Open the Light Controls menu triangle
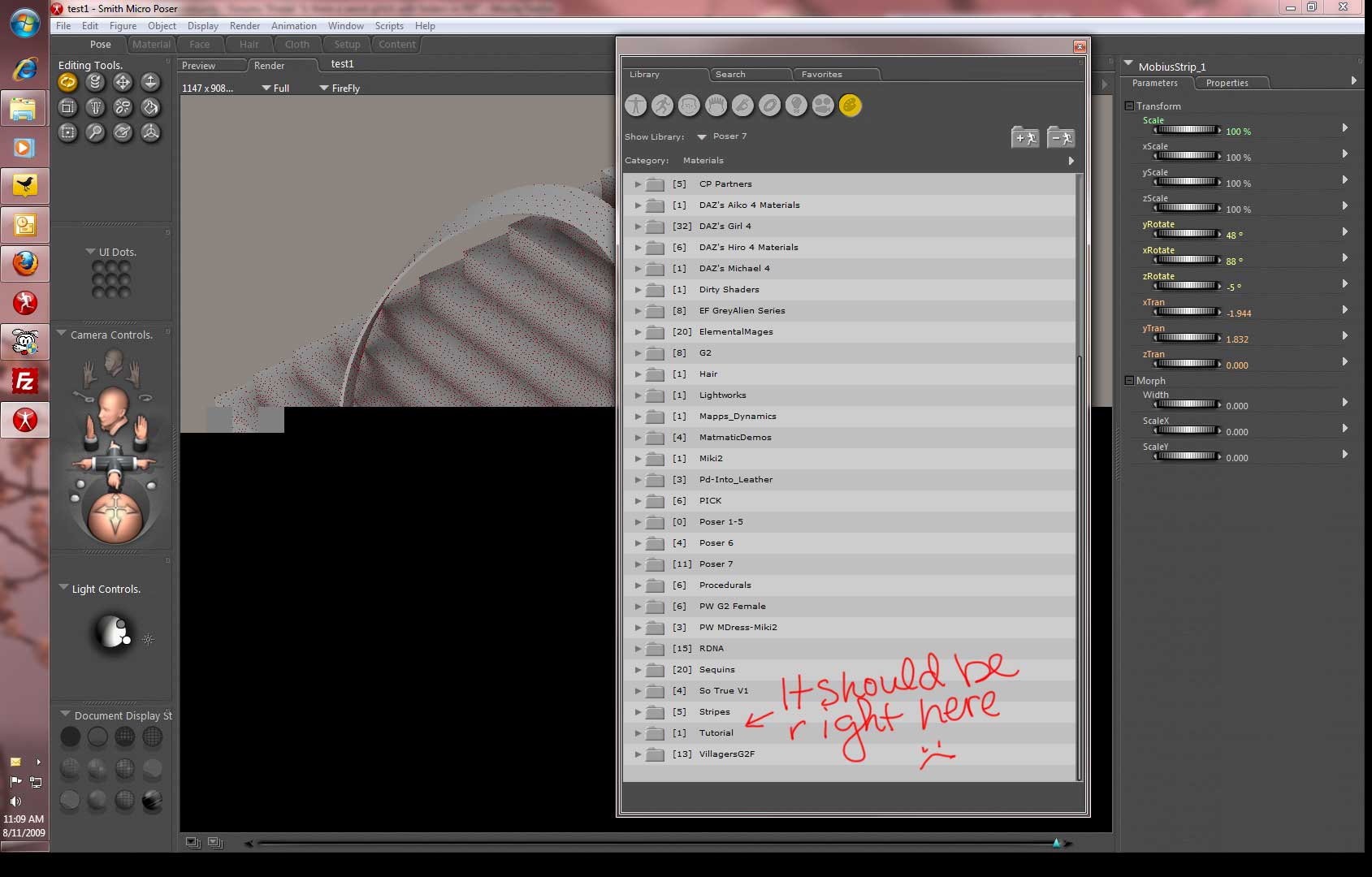1372x877 pixels. (x=63, y=588)
